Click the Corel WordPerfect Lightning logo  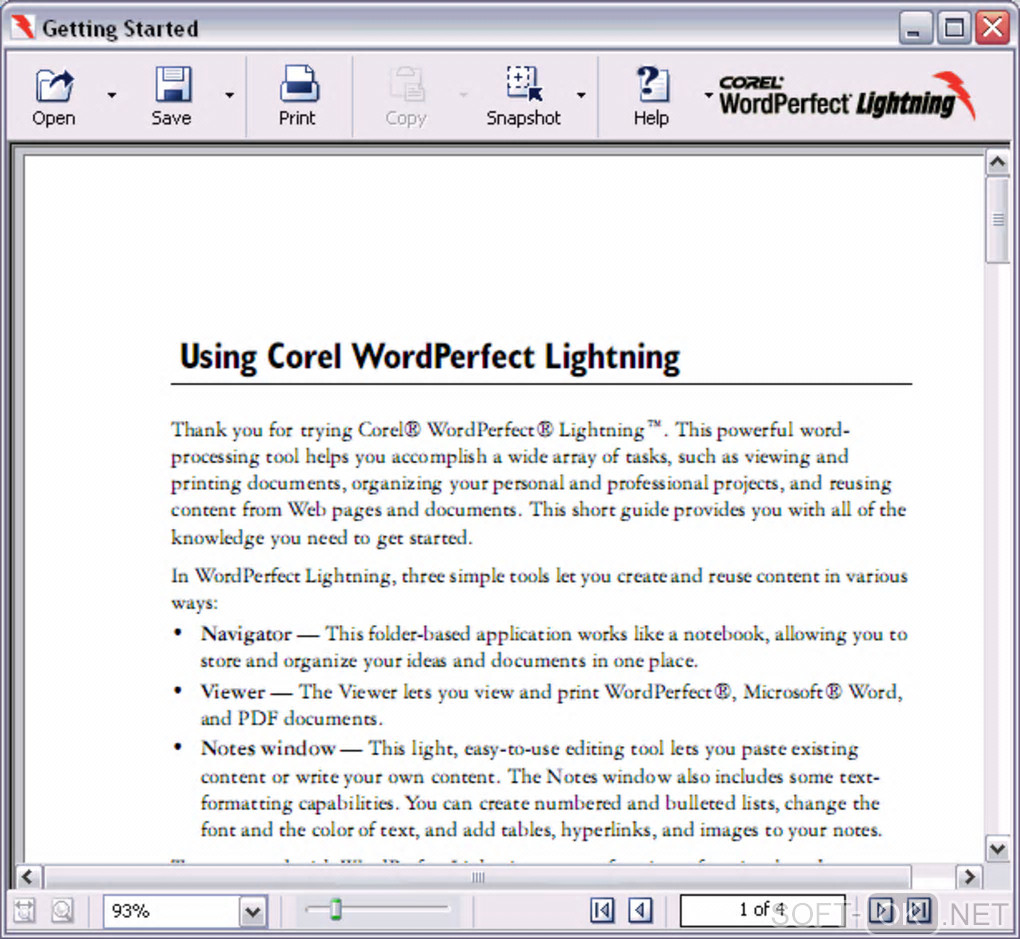pos(847,96)
